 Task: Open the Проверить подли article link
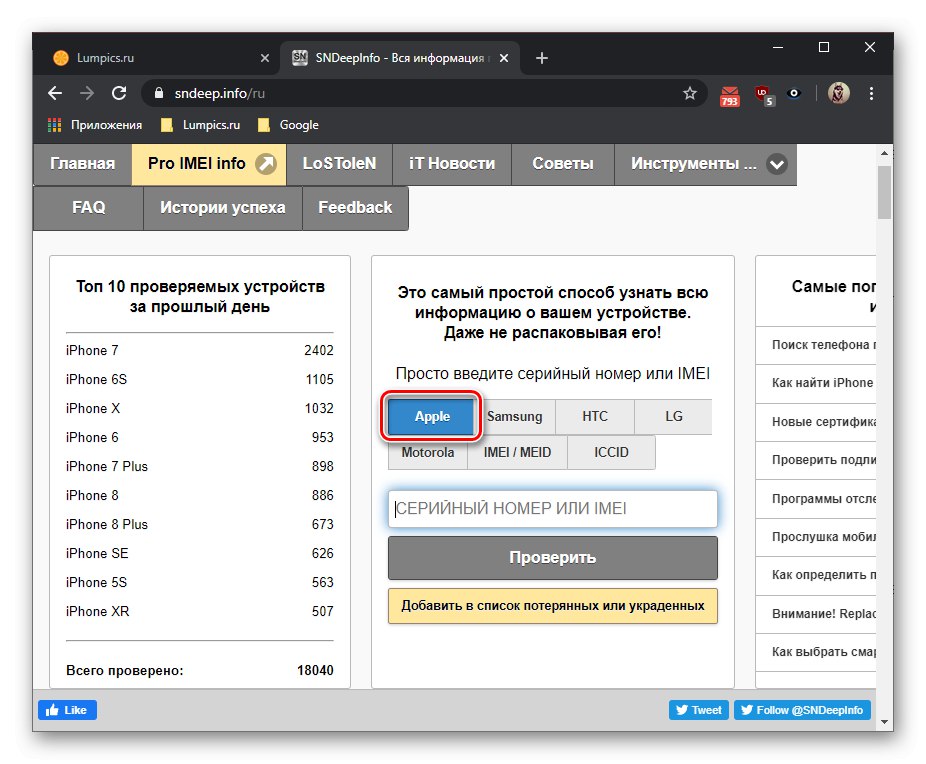tap(823, 460)
